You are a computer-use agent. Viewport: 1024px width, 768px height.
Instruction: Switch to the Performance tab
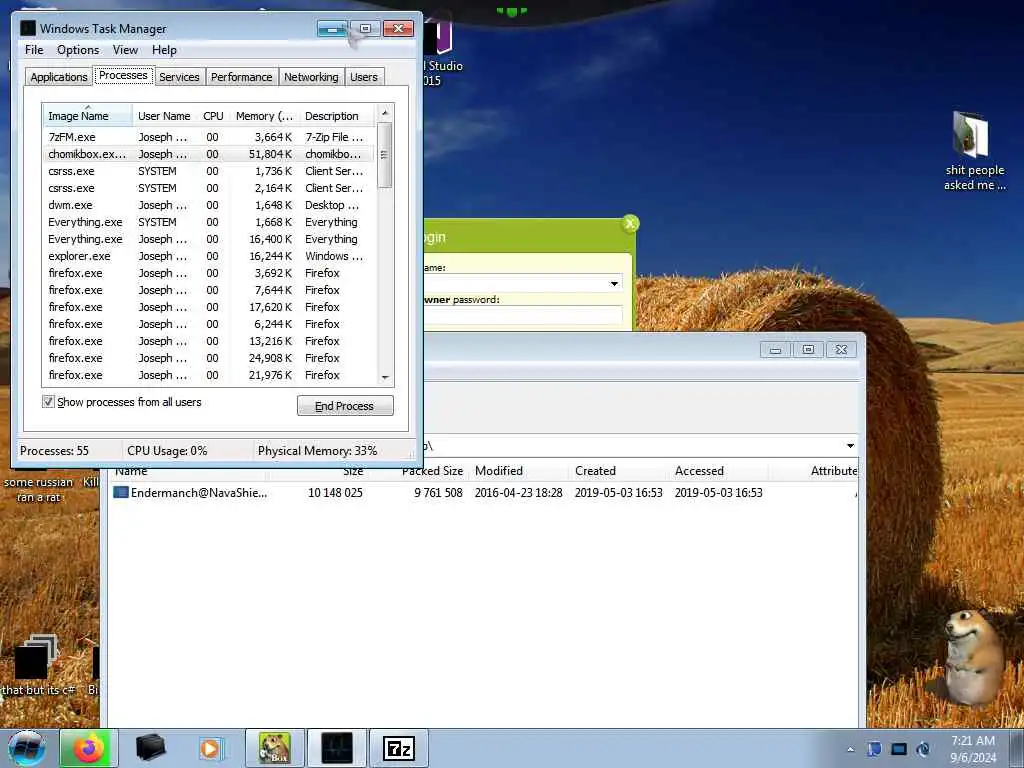point(241,77)
